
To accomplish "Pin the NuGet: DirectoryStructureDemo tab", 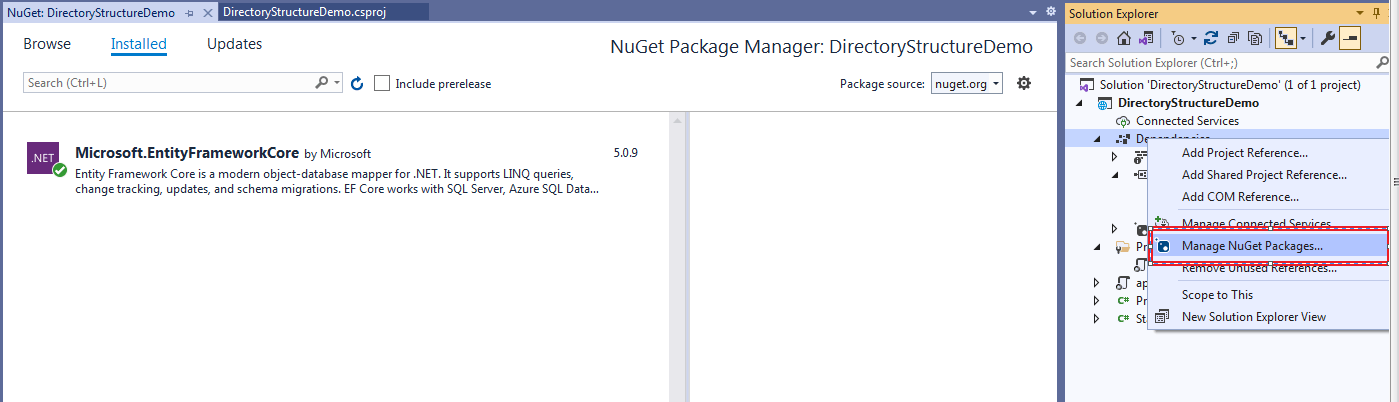I will 189,13.
